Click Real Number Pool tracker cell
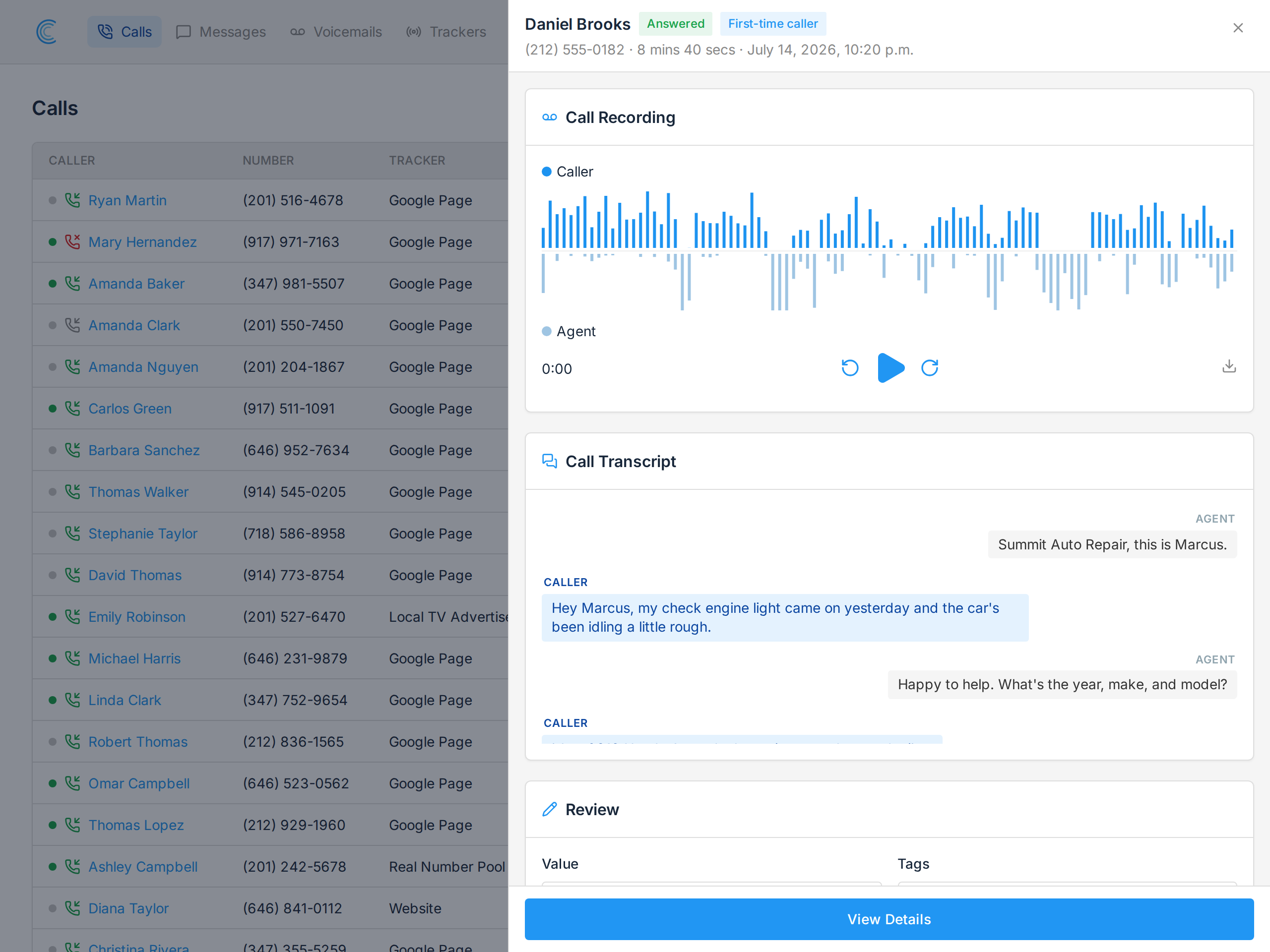 pos(446,867)
